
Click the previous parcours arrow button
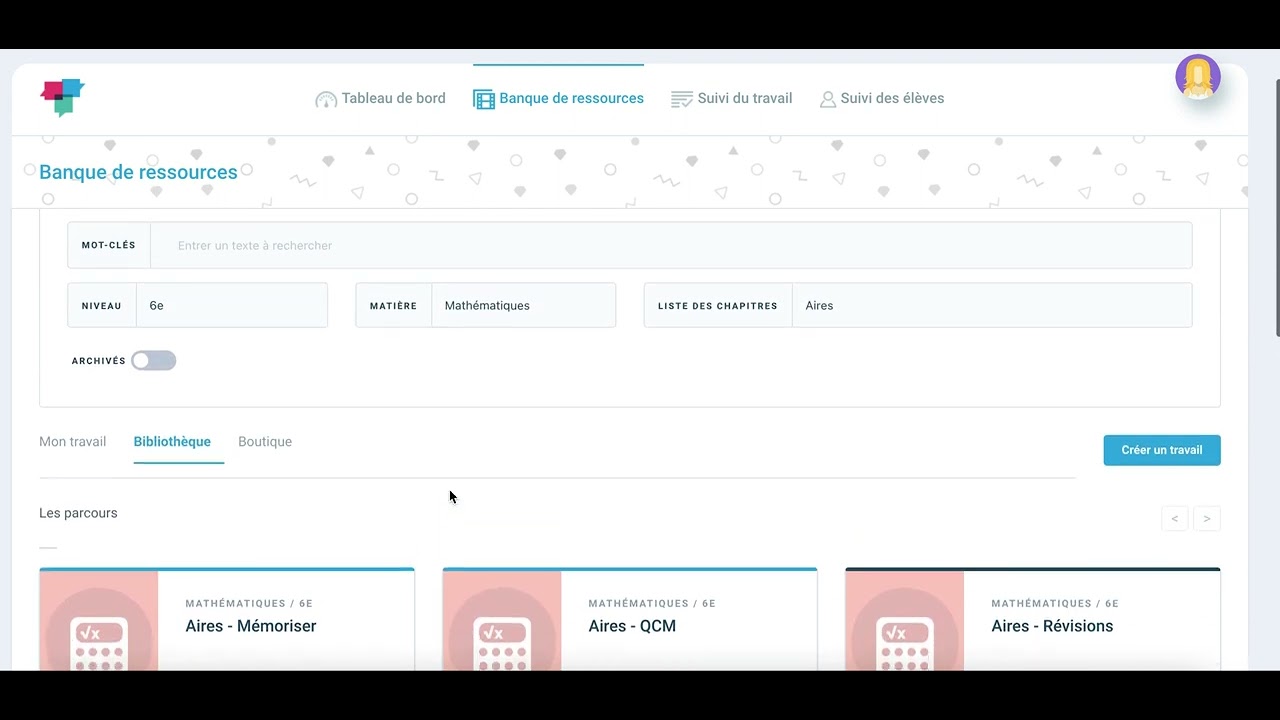pos(1175,519)
